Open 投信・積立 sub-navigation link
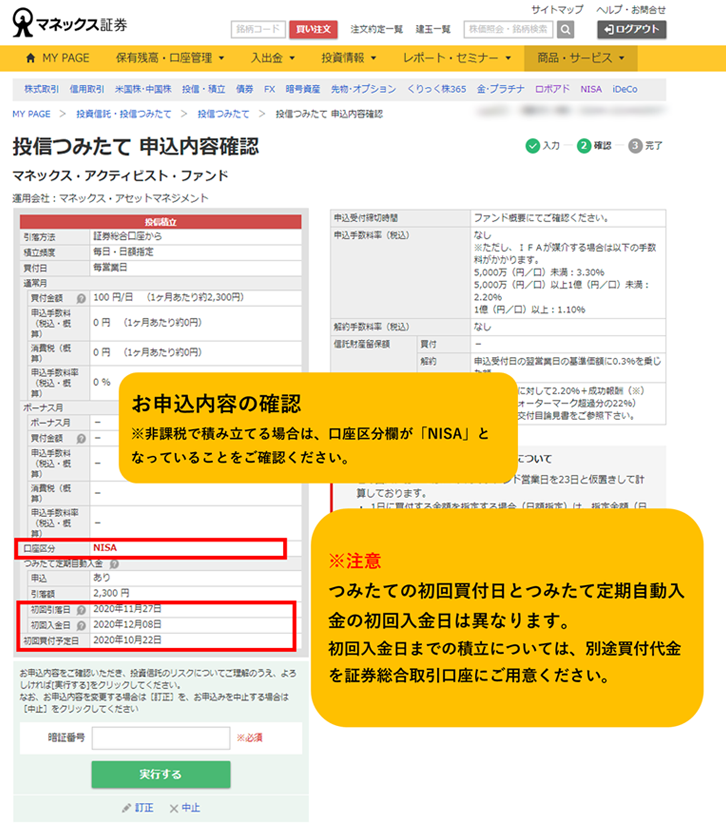This screenshot has height=834, width=726. click(203, 89)
